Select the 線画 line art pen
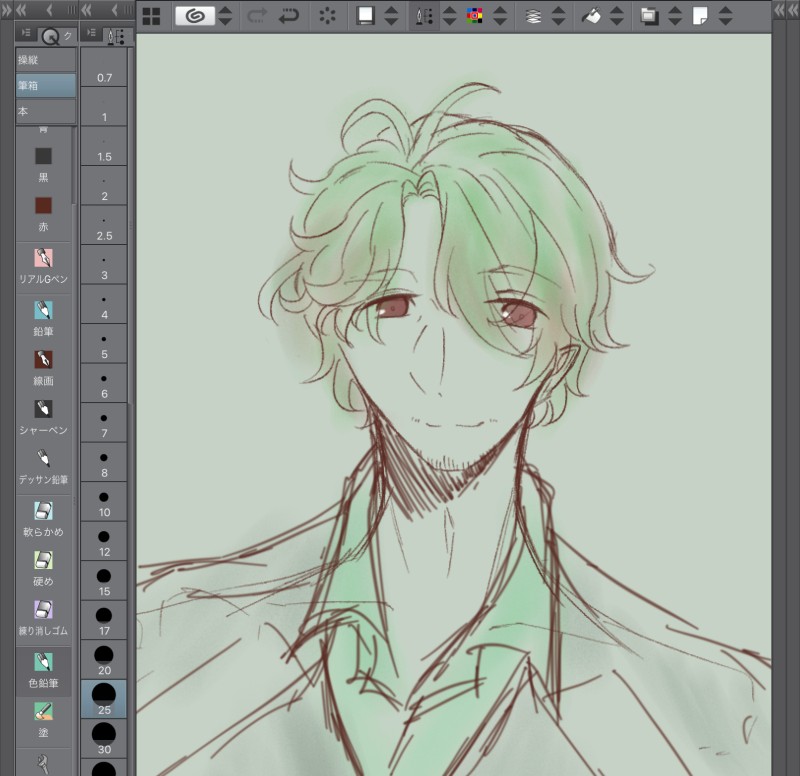 tap(43, 367)
